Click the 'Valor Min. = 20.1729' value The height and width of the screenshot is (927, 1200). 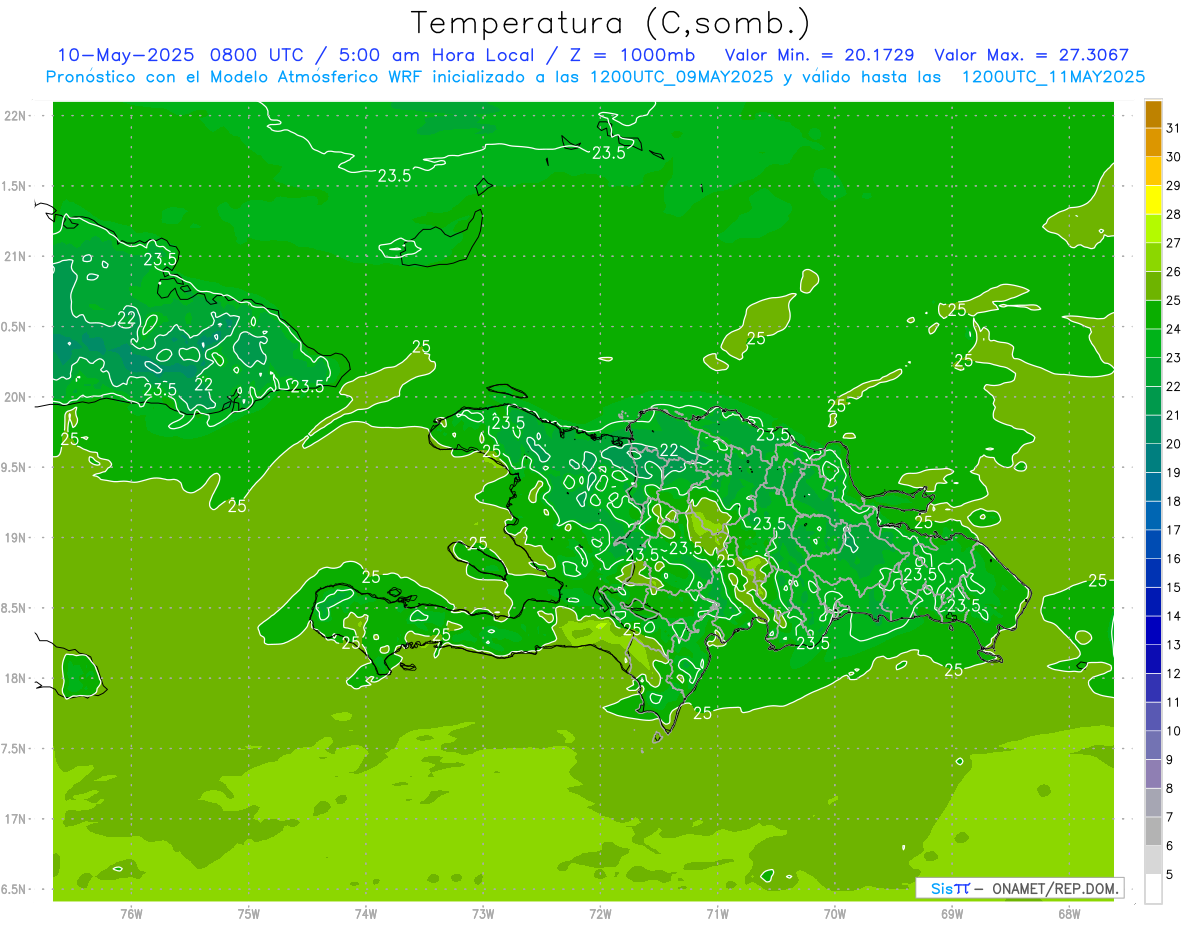point(819,55)
